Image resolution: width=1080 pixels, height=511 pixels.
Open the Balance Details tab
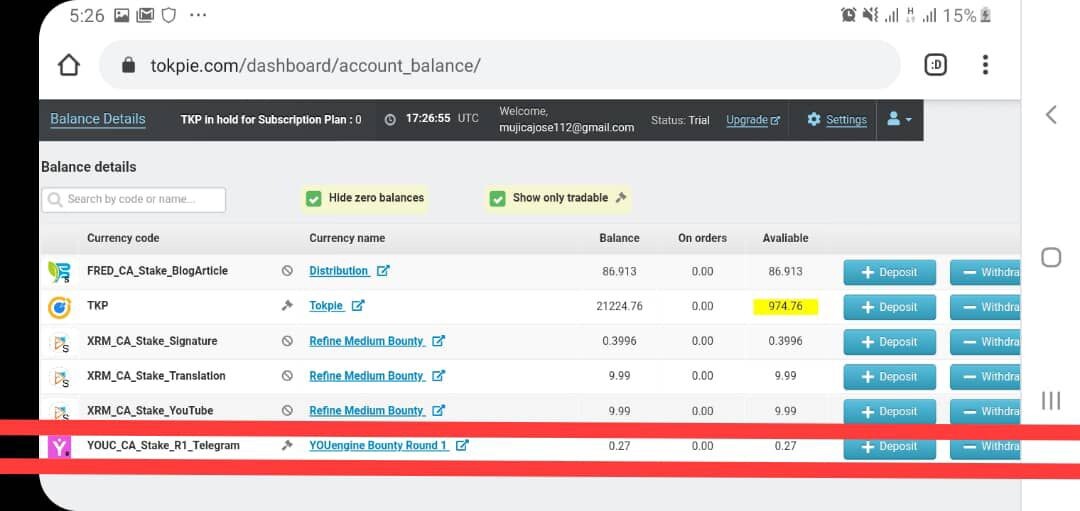point(98,119)
